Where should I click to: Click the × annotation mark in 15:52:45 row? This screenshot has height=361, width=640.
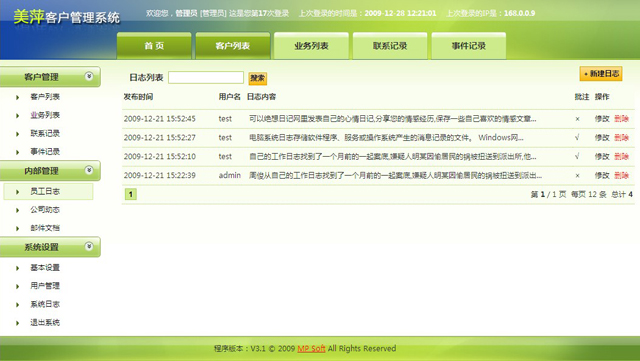tap(577, 119)
